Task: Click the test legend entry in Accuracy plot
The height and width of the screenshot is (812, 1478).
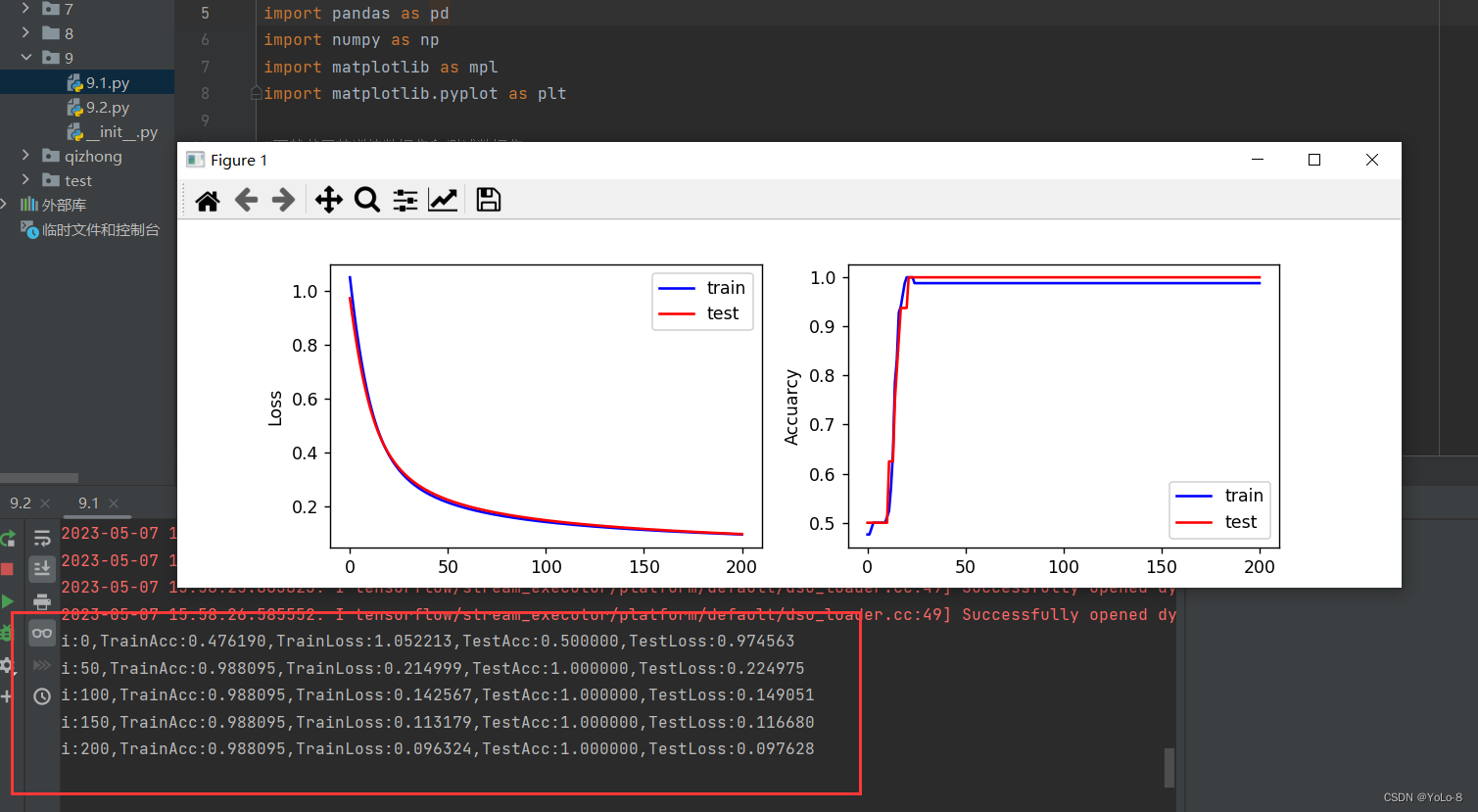Action: [1216, 522]
